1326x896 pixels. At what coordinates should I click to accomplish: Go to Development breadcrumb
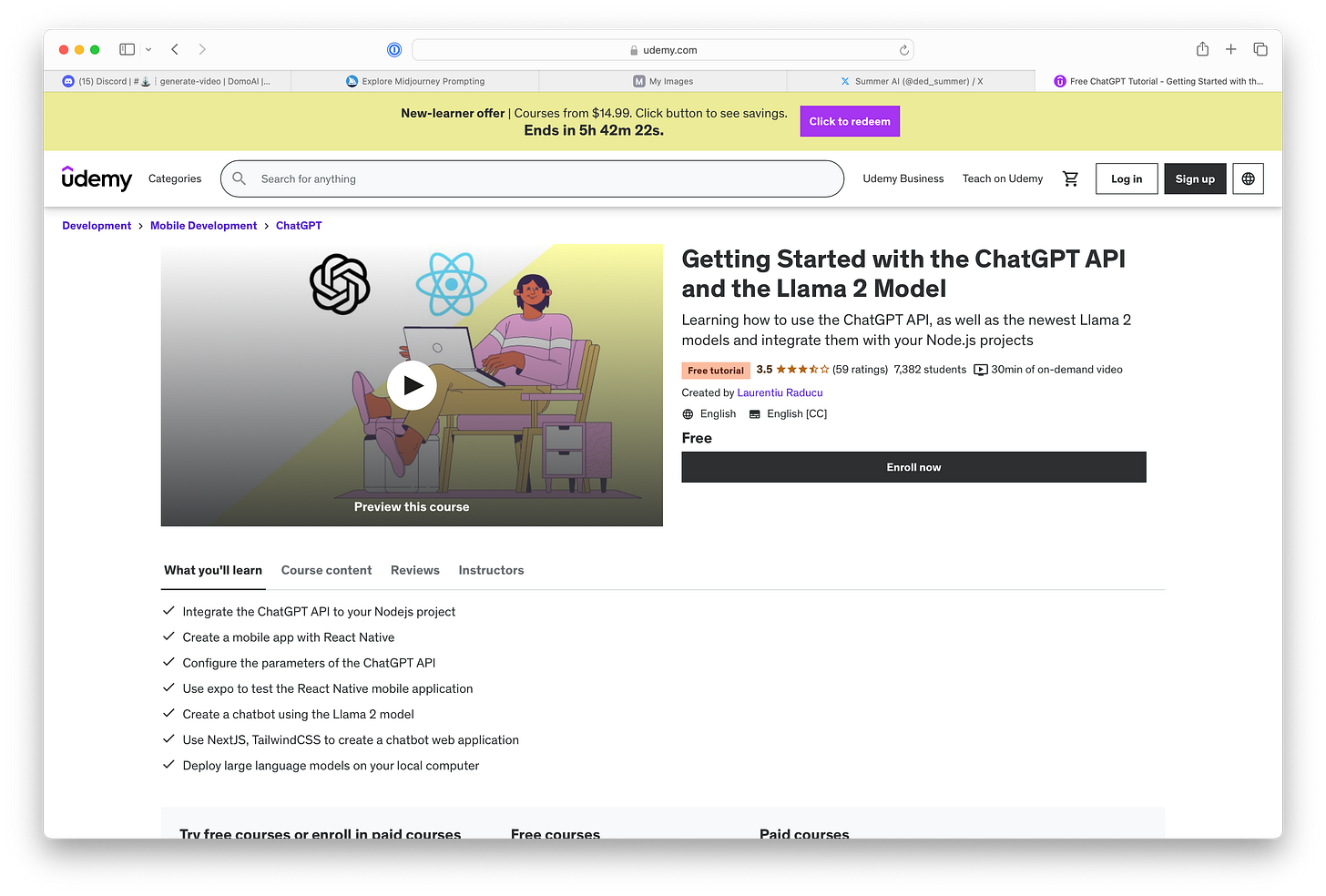click(97, 226)
